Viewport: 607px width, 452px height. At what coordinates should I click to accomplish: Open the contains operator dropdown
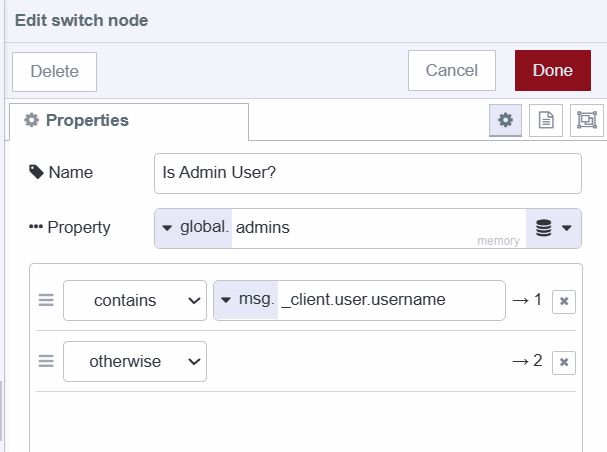pyautogui.click(x=134, y=300)
